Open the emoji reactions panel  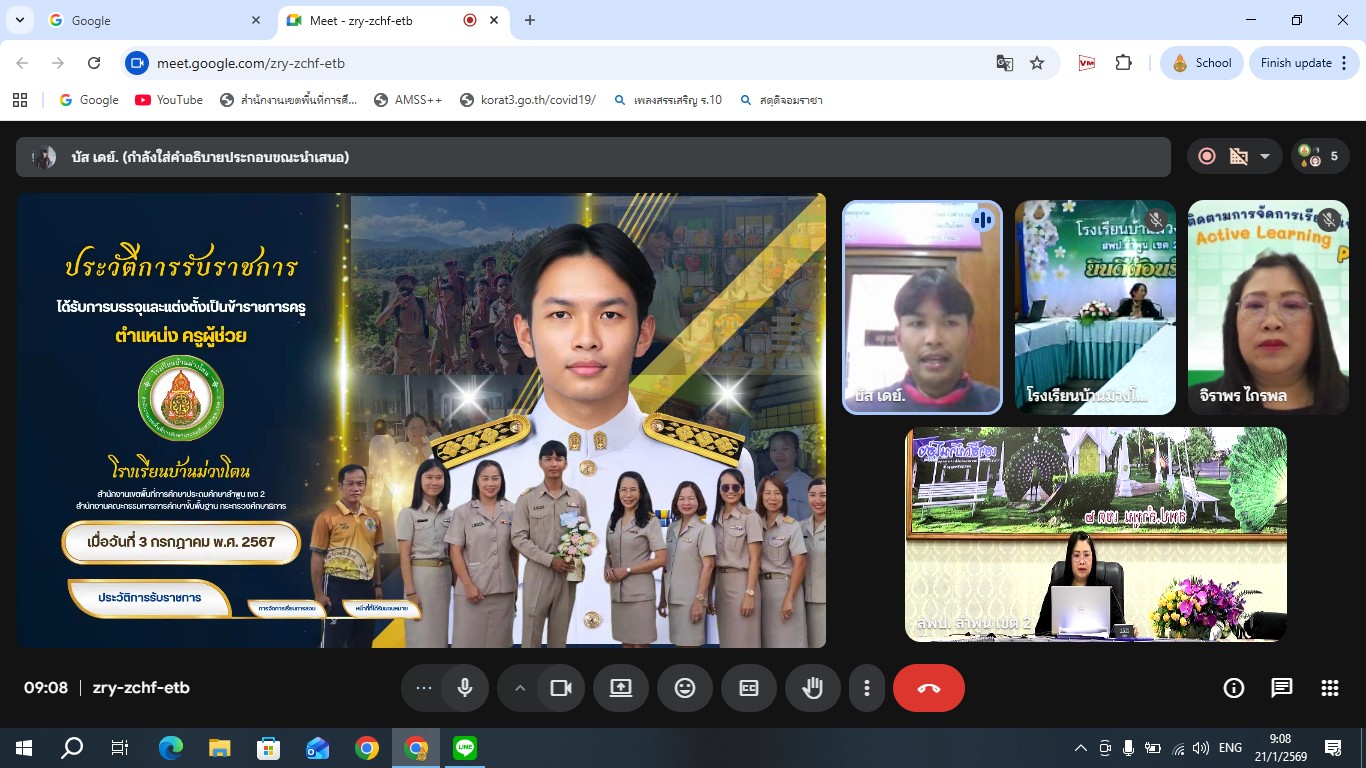pos(684,688)
